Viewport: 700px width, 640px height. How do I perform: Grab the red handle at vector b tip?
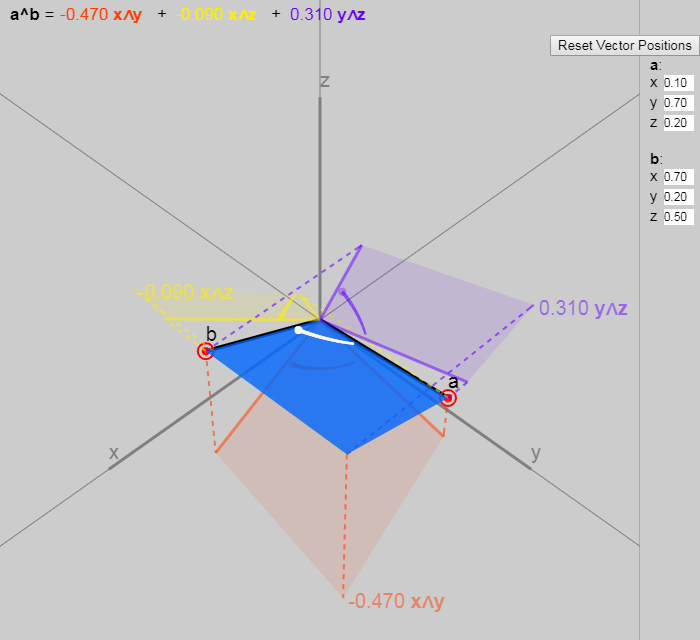click(x=205, y=351)
